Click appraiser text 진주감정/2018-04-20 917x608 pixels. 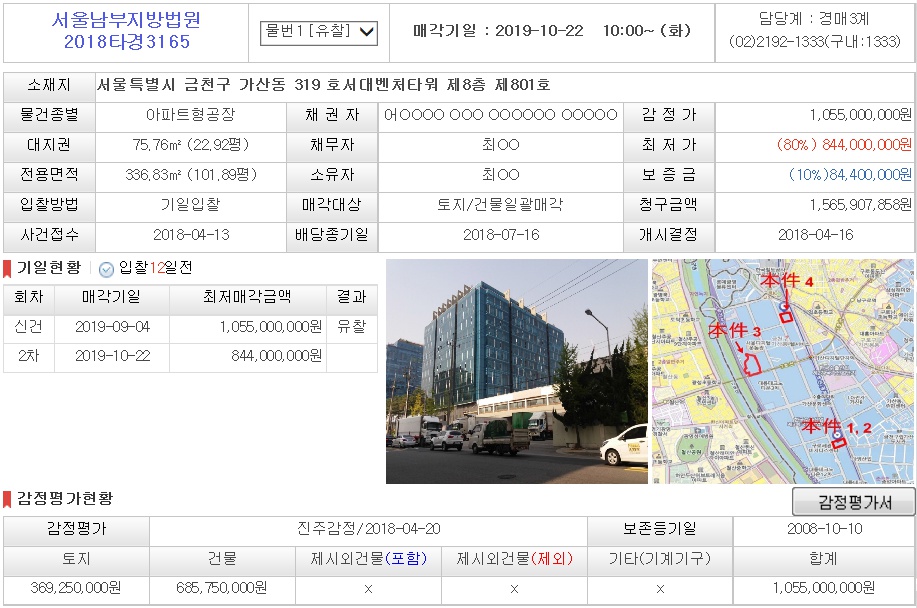368,529
